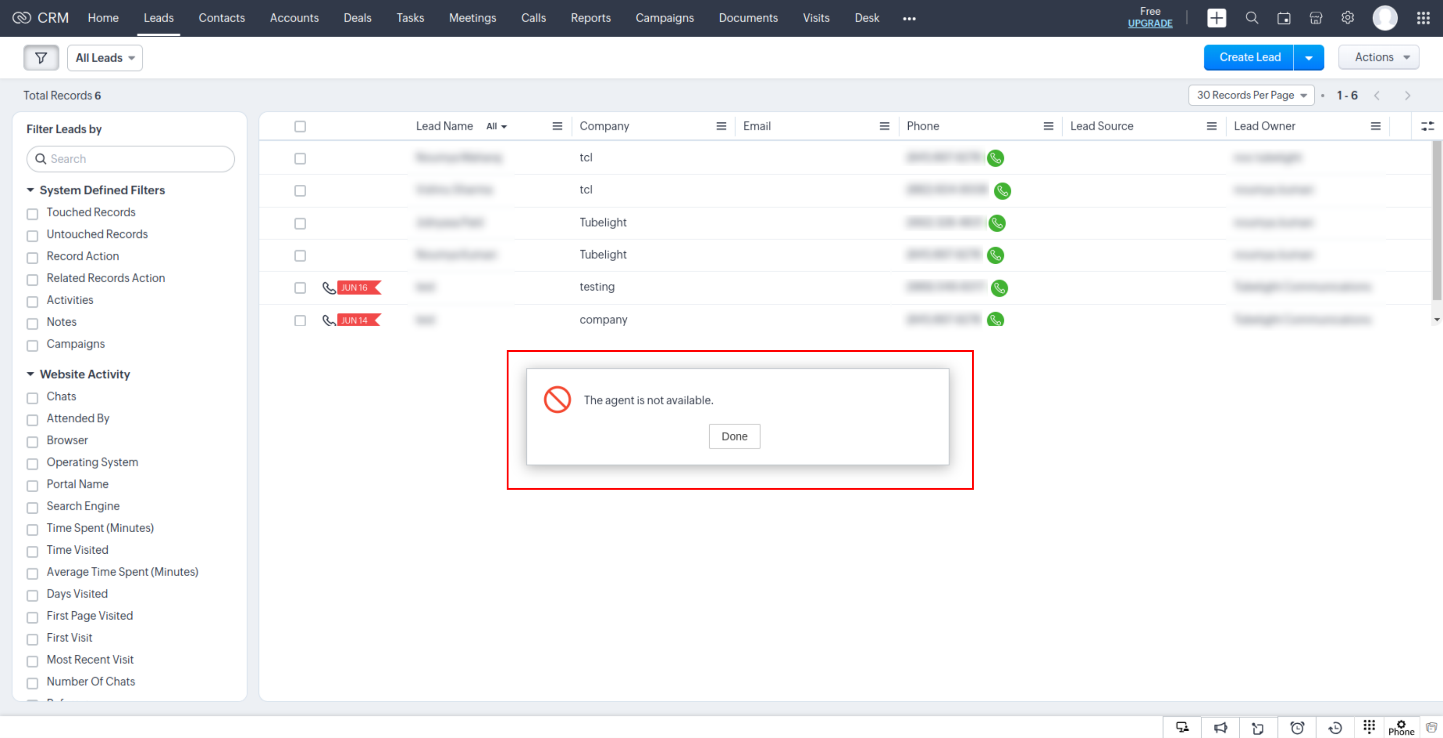Open the setup gear icon
The width and height of the screenshot is (1443, 738).
pos(1348,18)
